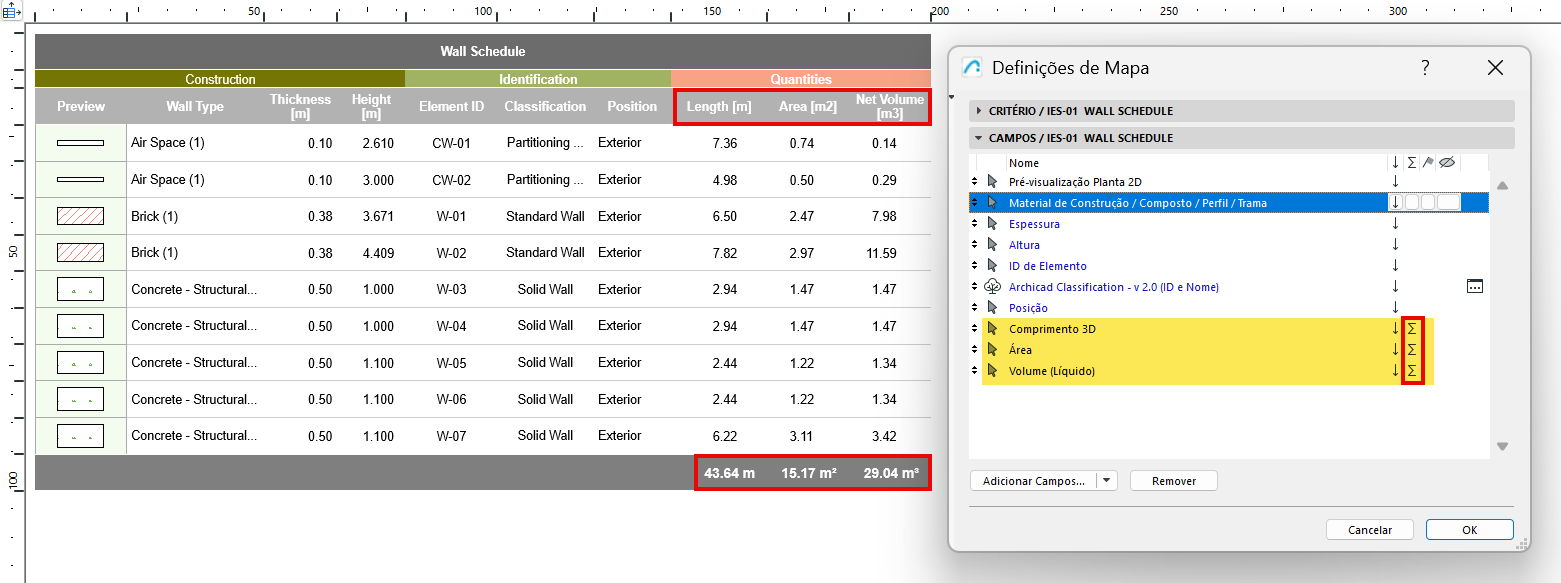1561x583 pixels.
Task: Collapse the CAMPOS / IES-01 WALL SCHEDULE section
Action: coord(980,138)
